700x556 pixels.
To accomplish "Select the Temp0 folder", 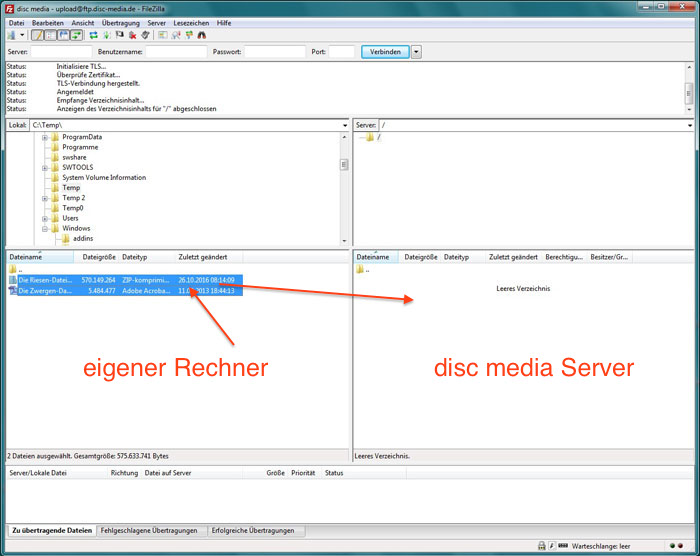I will (72, 208).
